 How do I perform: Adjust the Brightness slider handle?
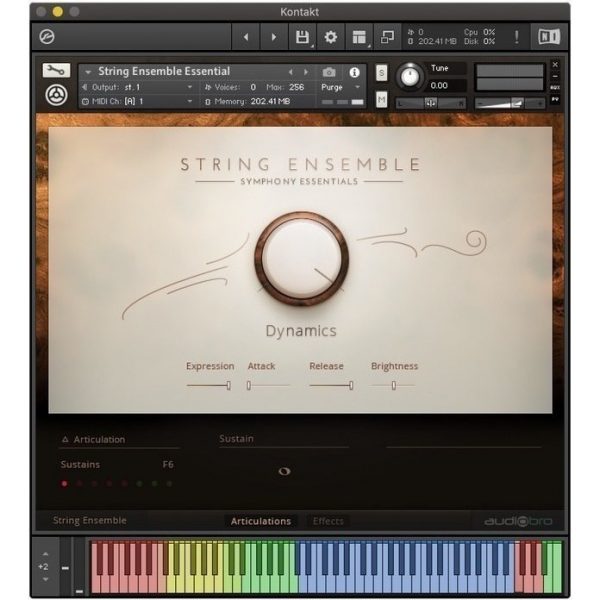pyautogui.click(x=394, y=386)
